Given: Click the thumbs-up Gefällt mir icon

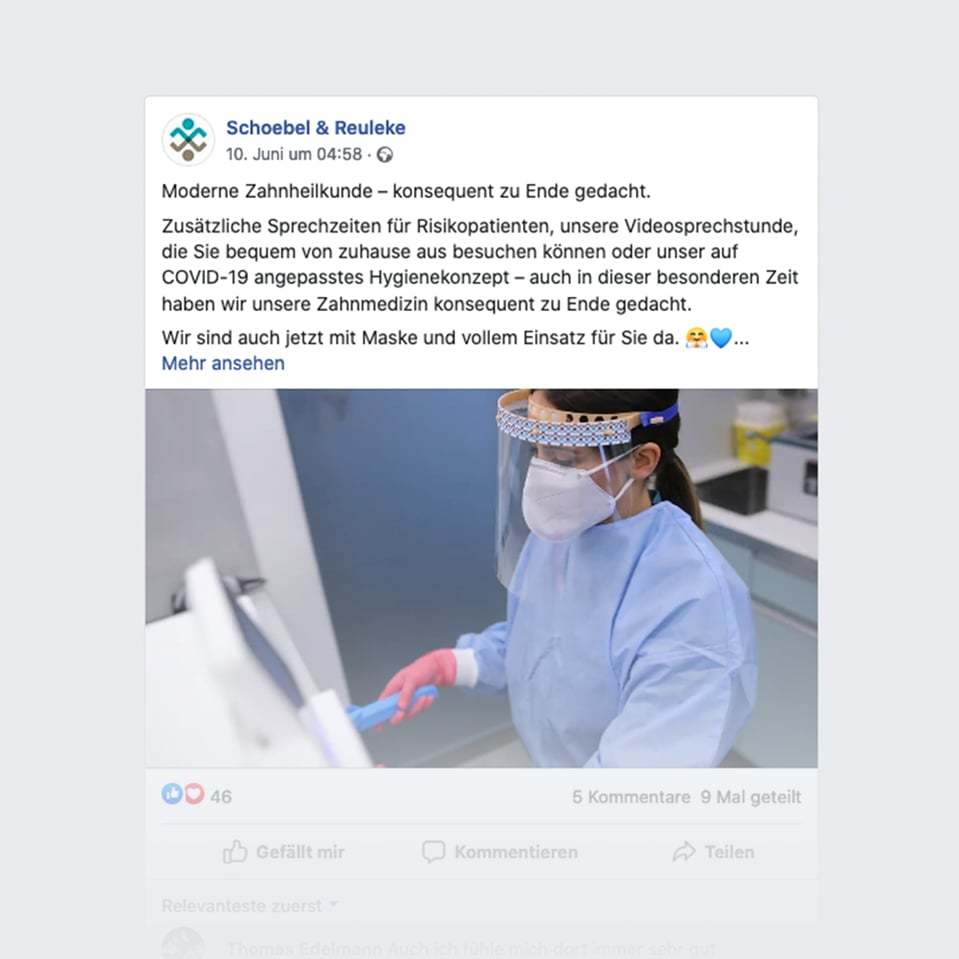Looking at the screenshot, I should click(x=235, y=851).
